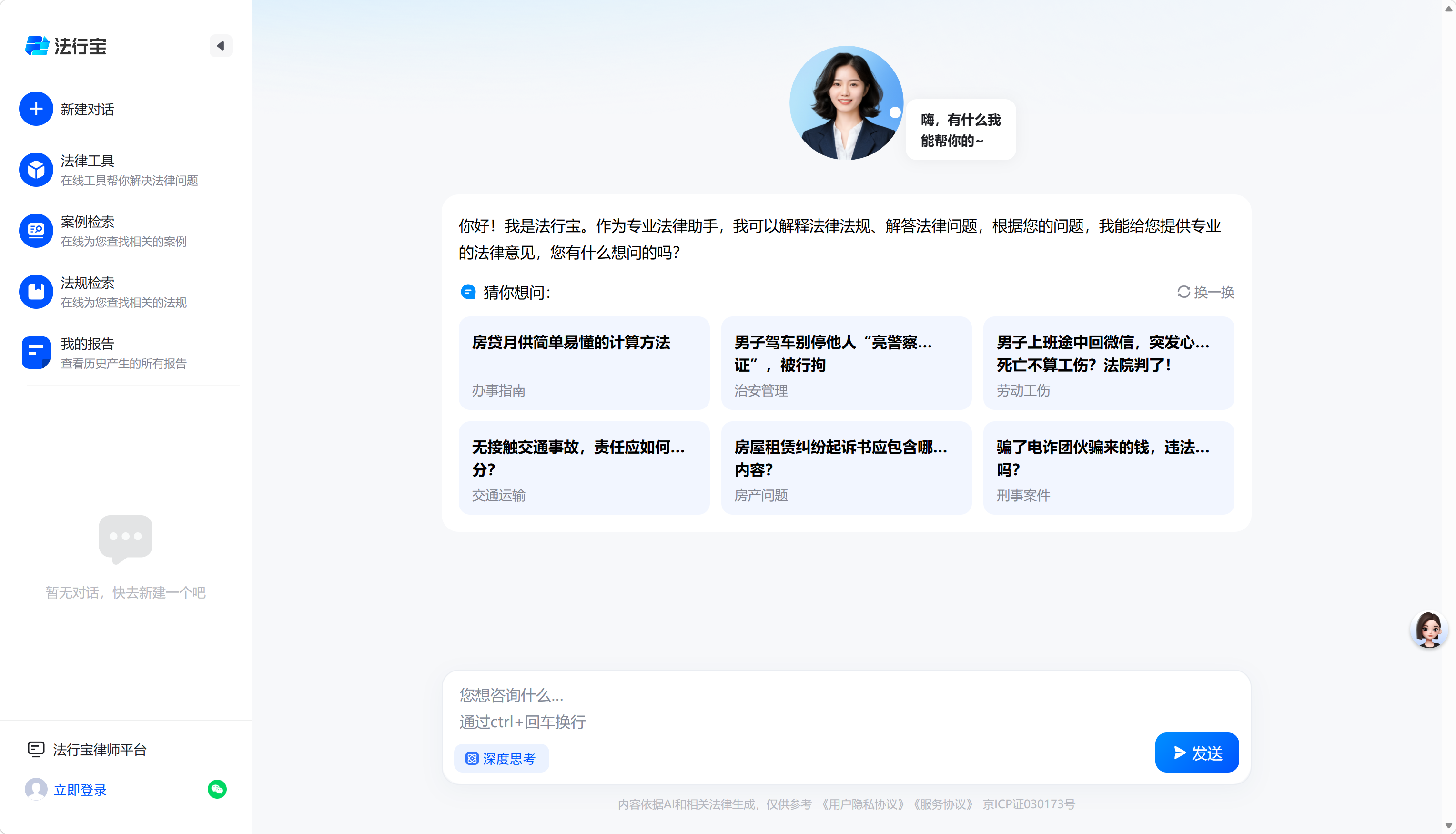1456x834 pixels.
Task: Click 换一换 to refresh suggestions
Action: 1214,292
